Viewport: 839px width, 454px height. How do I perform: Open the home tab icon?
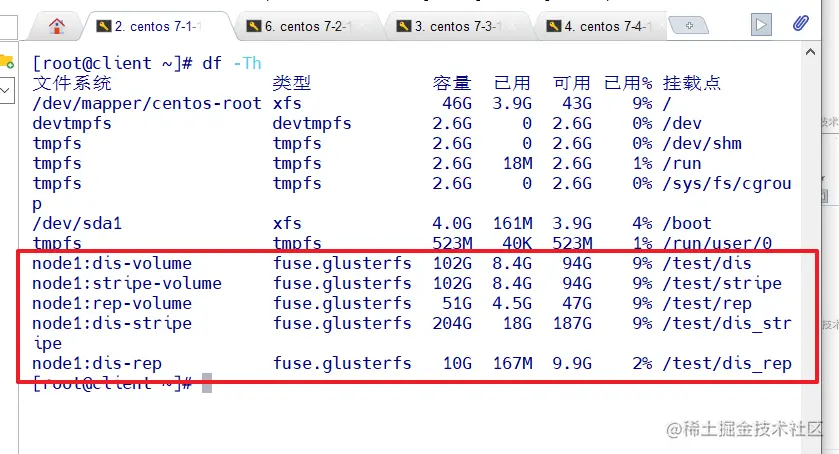[x=57, y=26]
